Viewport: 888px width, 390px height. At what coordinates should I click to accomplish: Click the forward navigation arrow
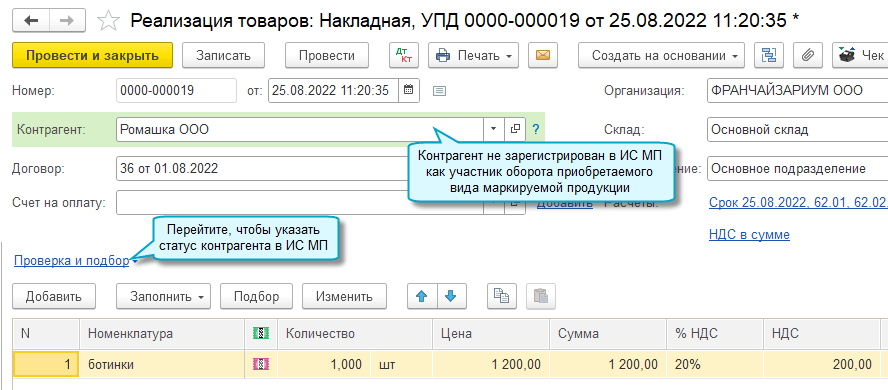point(67,21)
